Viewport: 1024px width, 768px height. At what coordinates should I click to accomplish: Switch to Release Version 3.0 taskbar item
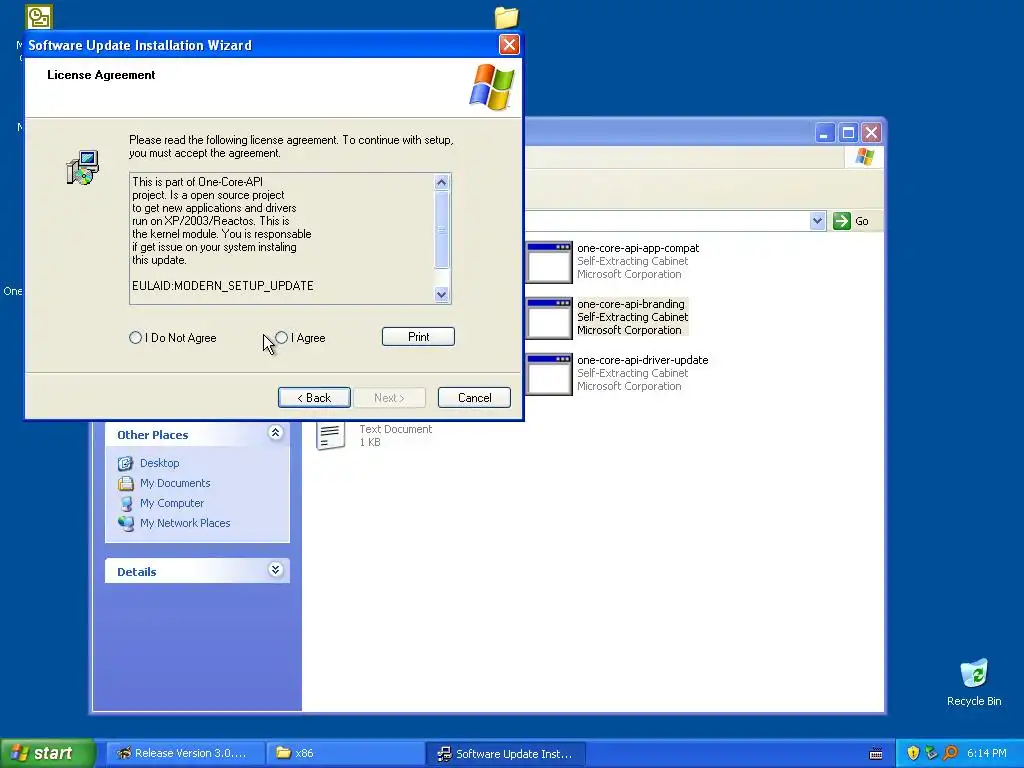tap(185, 753)
